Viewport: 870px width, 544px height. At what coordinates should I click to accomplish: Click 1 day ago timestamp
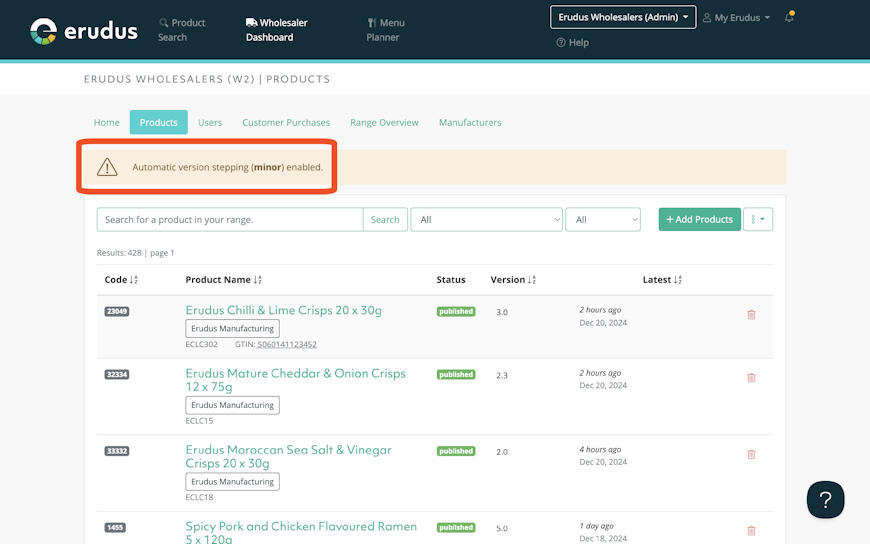[x=596, y=526]
